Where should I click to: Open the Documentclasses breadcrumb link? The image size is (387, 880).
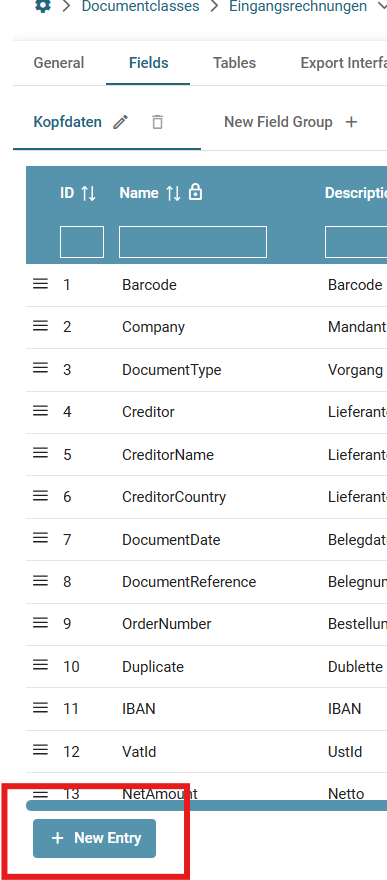[140, 7]
